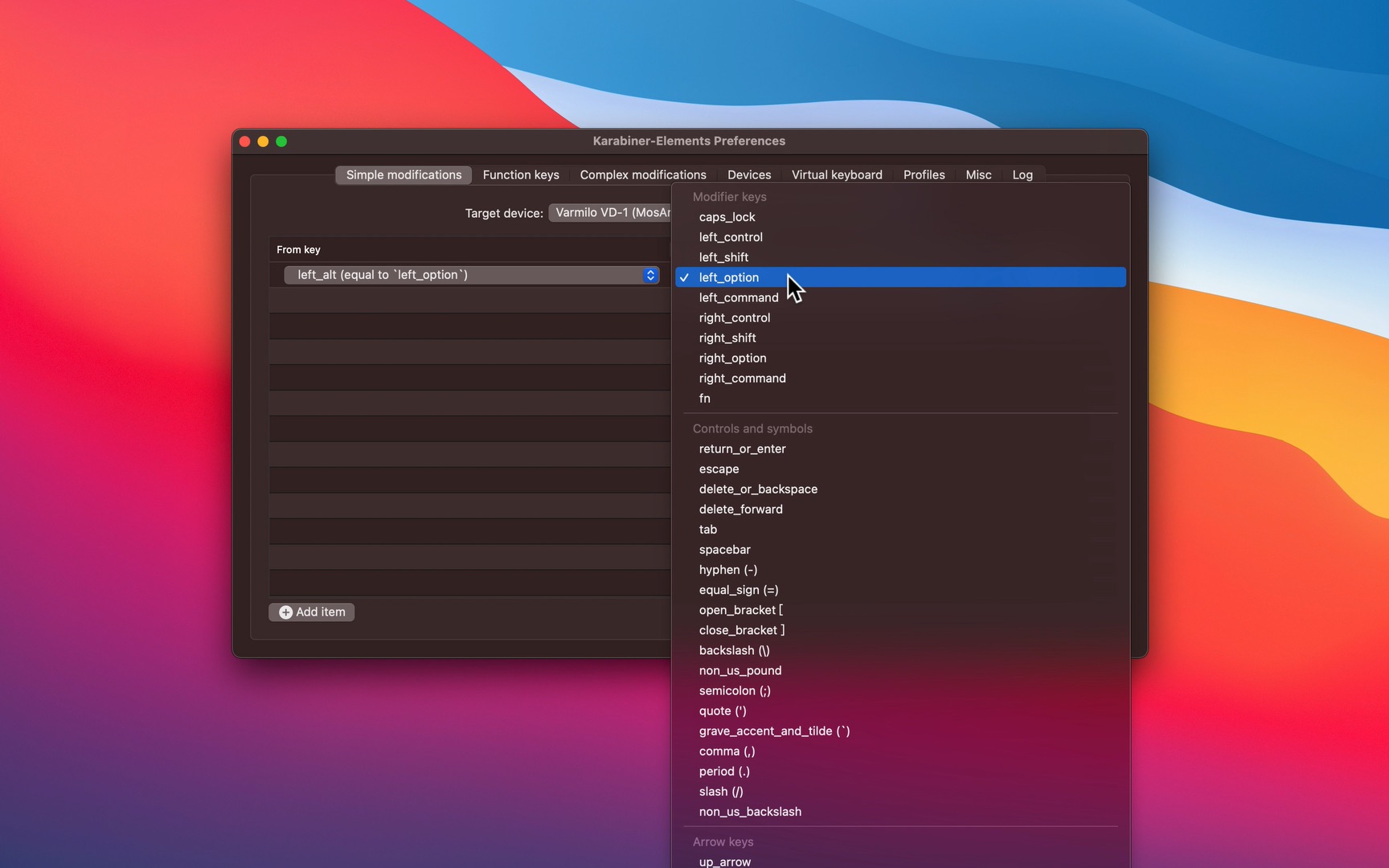The image size is (1389, 868).
Task: Click the Add item button
Action: (312, 612)
